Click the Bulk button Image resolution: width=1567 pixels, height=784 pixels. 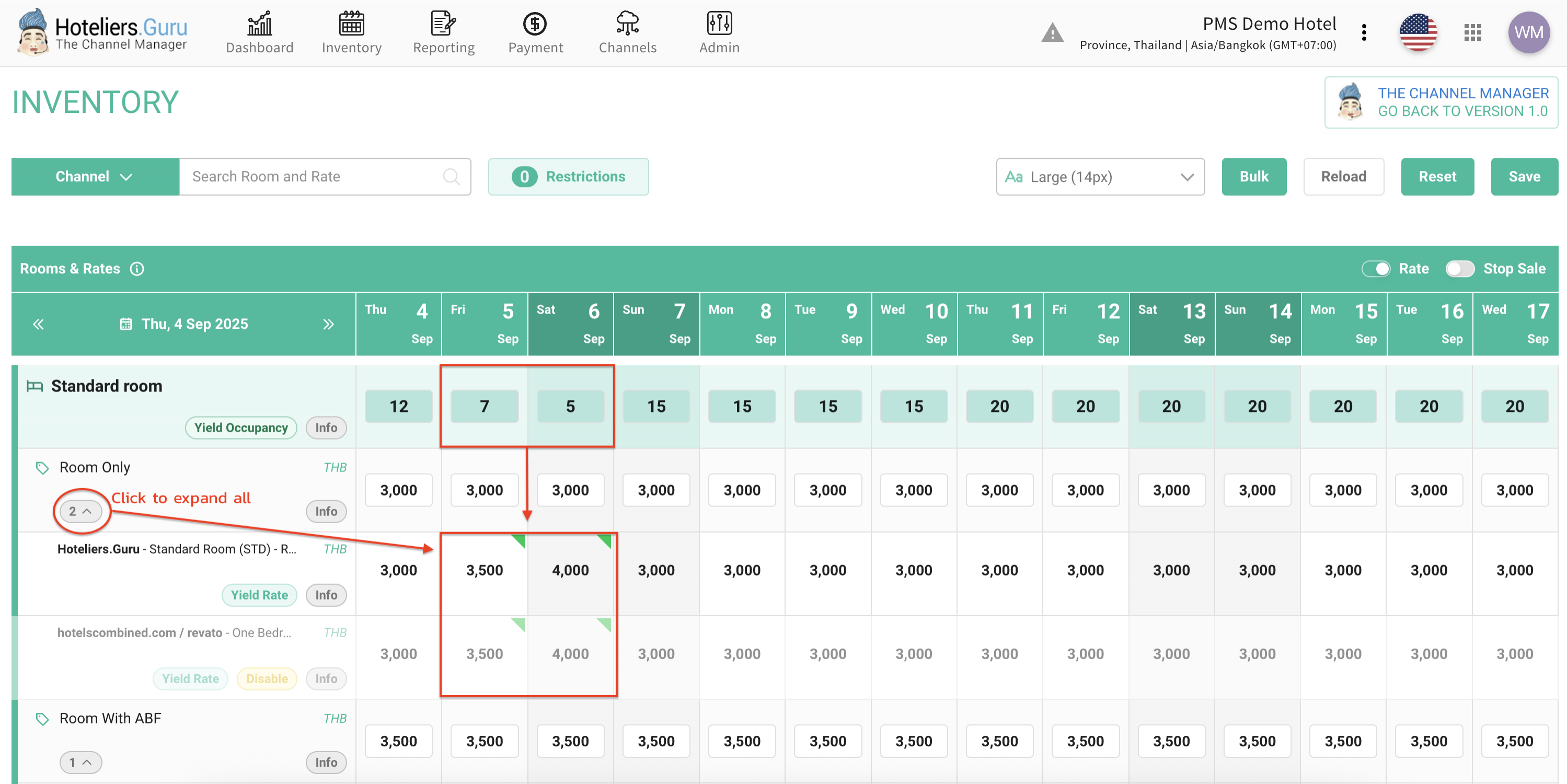[x=1254, y=177]
